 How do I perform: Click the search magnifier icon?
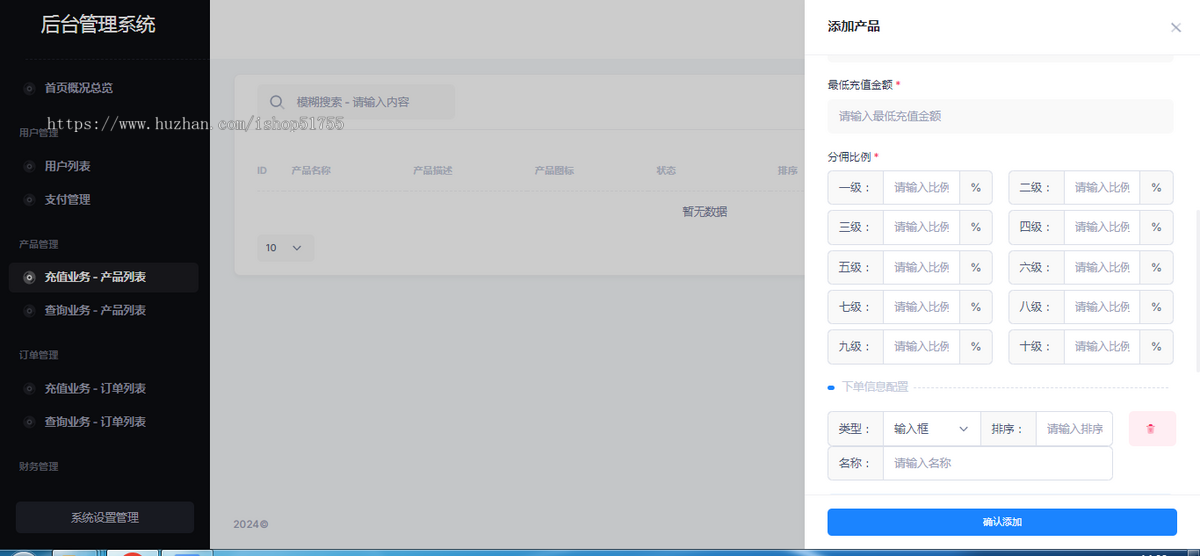(x=277, y=102)
